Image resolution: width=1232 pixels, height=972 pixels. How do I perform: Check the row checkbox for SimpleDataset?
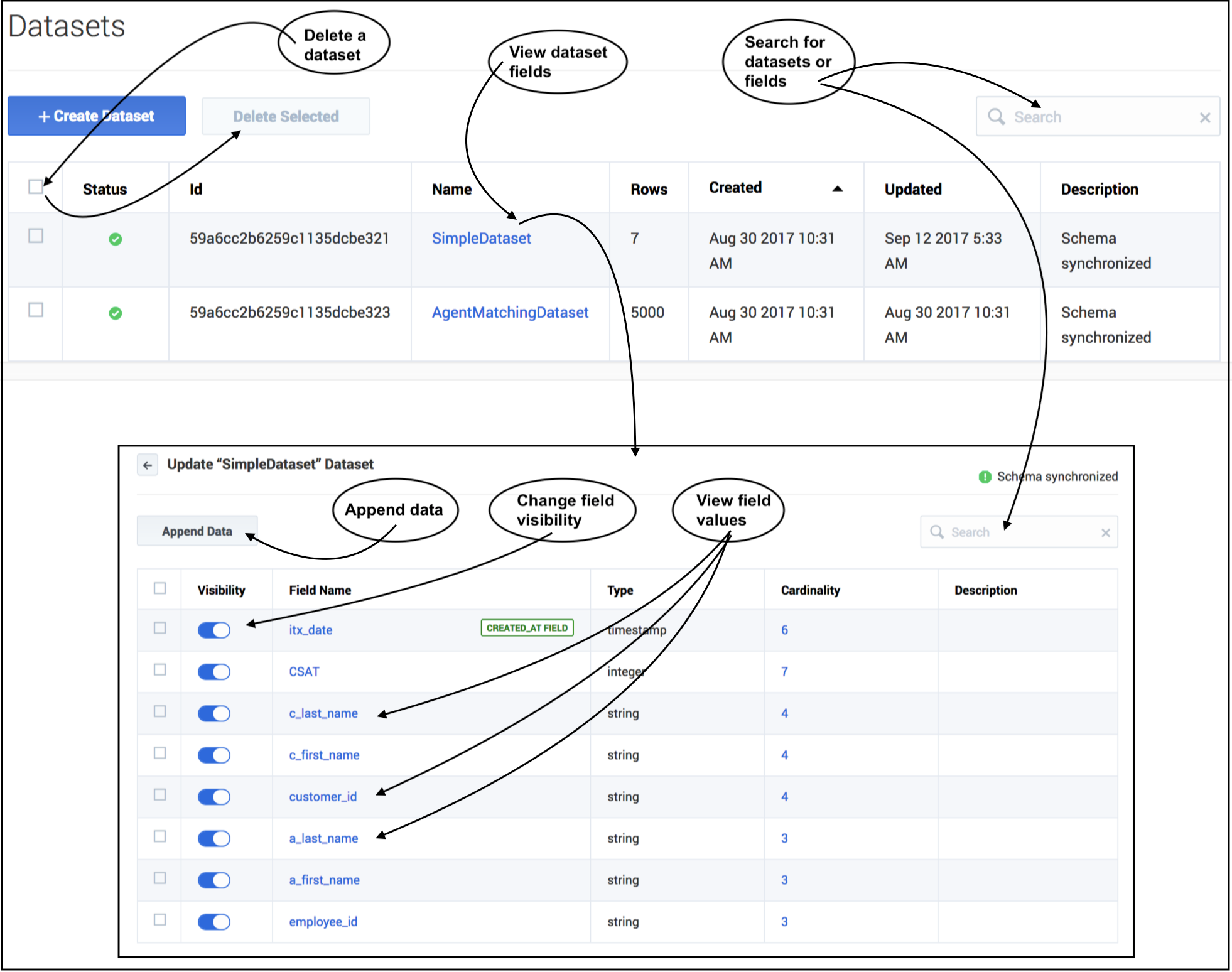(36, 237)
